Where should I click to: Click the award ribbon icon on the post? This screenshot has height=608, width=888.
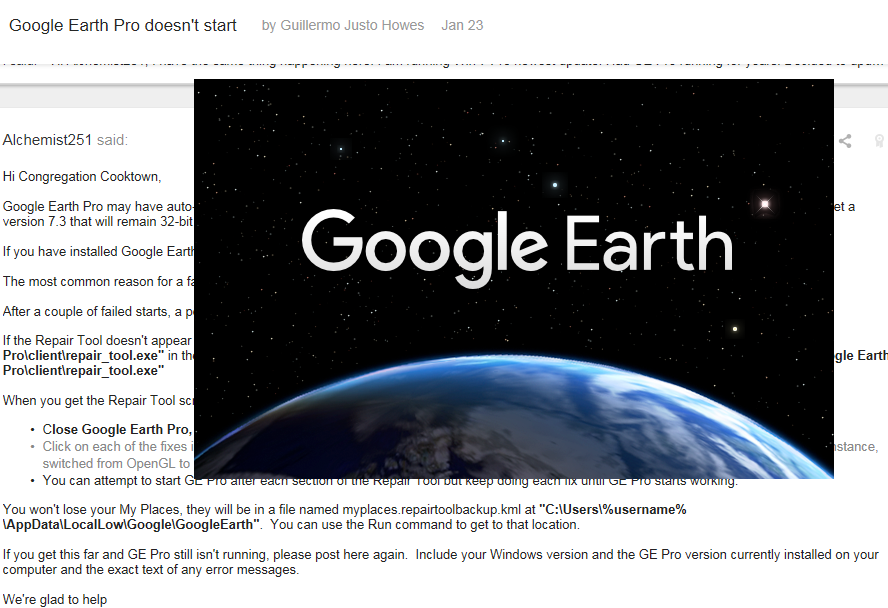coord(880,141)
